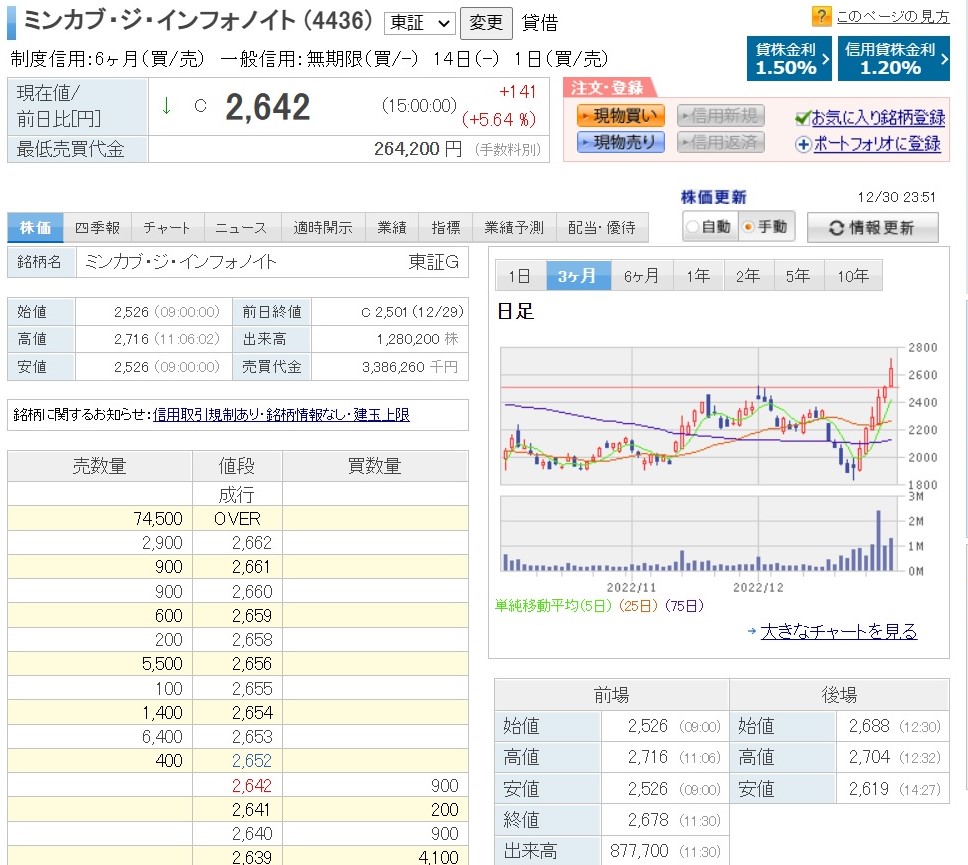Click the 後場 始値 value 2,688
Screen dimensions: 968x865
click(869, 725)
